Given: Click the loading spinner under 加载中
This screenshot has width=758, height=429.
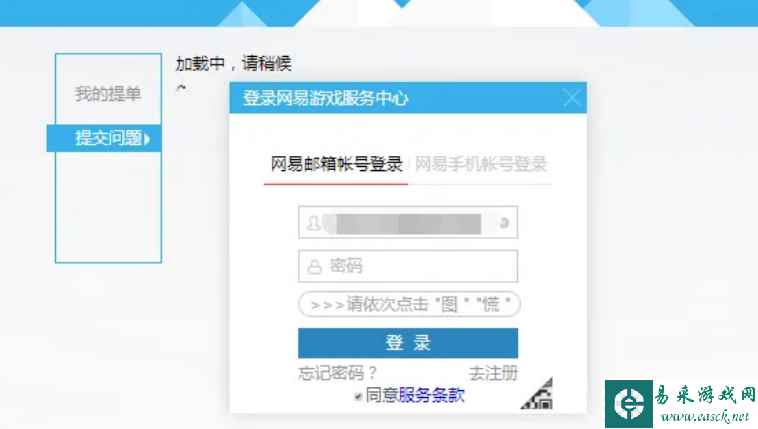Looking at the screenshot, I should pos(181,88).
